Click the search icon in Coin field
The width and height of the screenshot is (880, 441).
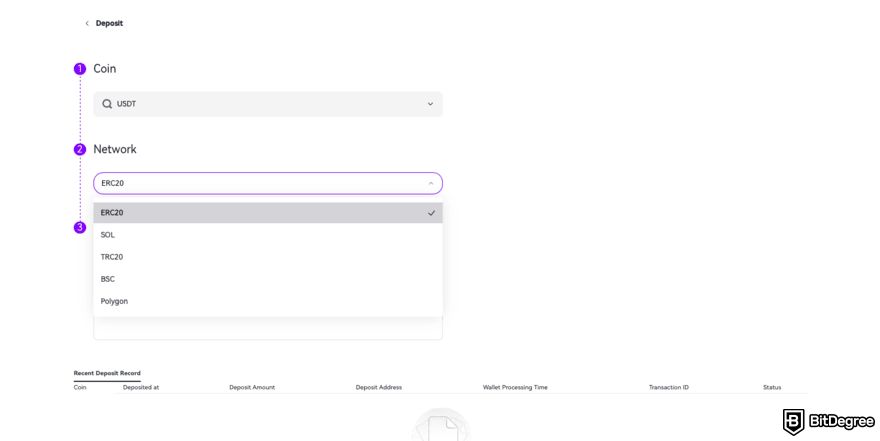coord(107,104)
